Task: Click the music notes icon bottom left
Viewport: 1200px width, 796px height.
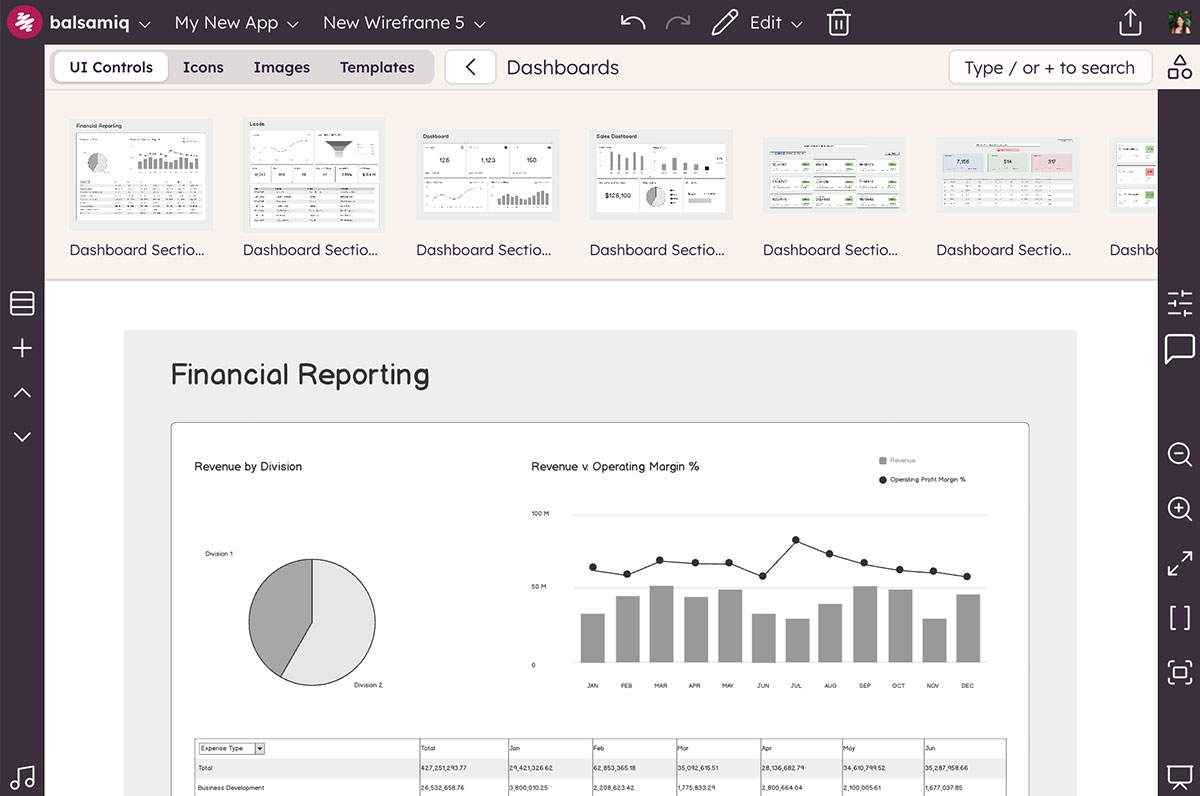Action: (x=22, y=777)
